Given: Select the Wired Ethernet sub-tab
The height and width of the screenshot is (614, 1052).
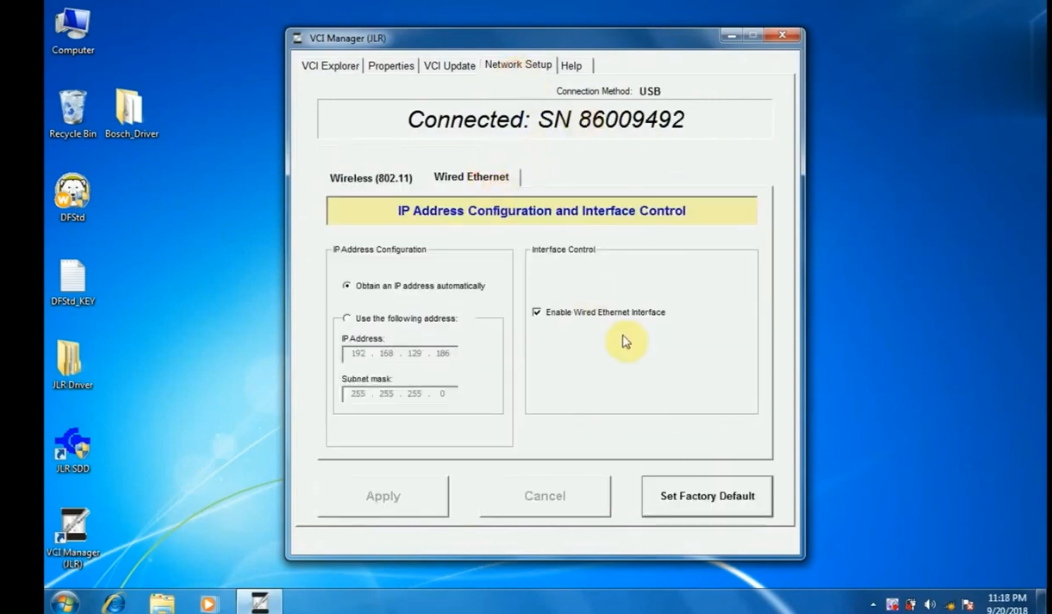Looking at the screenshot, I should (471, 176).
